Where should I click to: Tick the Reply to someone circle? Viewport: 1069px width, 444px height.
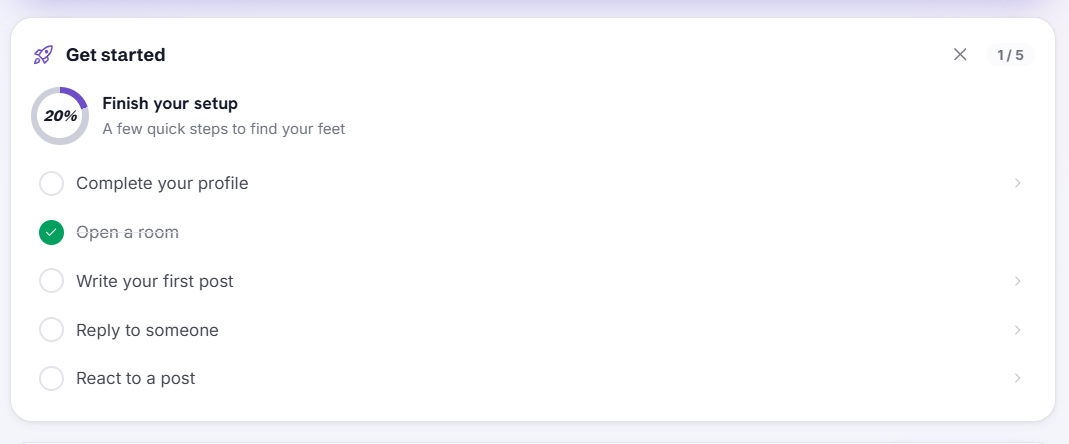(52, 330)
